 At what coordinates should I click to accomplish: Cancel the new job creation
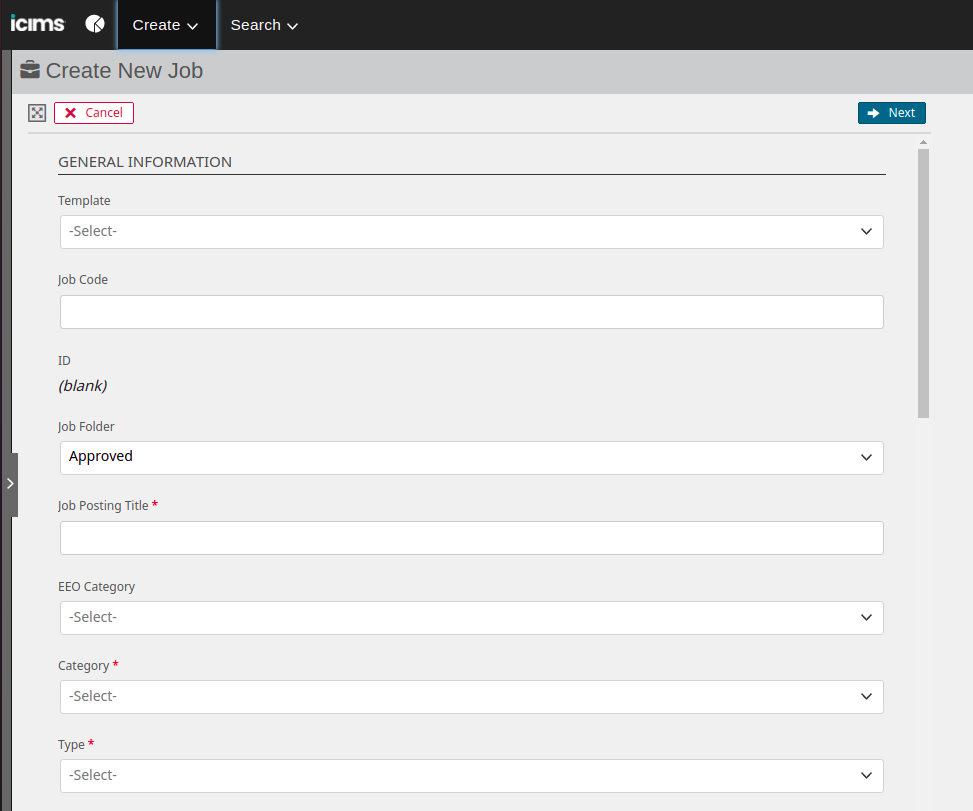click(x=94, y=113)
